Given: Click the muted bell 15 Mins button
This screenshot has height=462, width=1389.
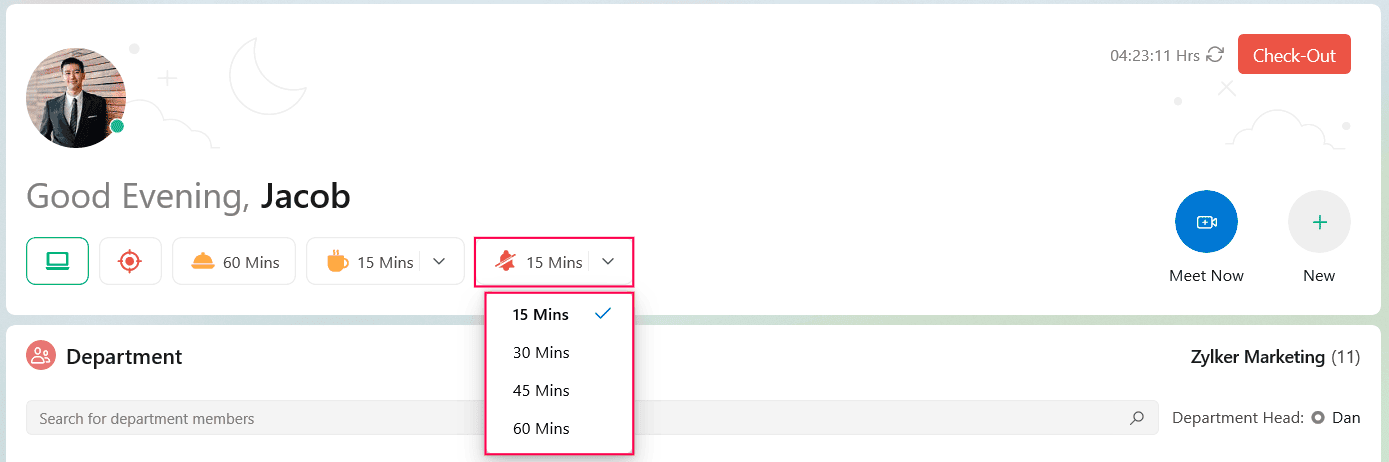Looking at the screenshot, I should click(x=539, y=262).
